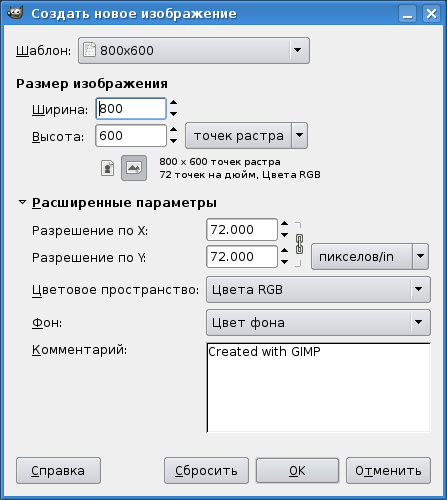Open the пикселов/in resolution unit dropdown
Screen dimensions: 447x500
[370, 256]
